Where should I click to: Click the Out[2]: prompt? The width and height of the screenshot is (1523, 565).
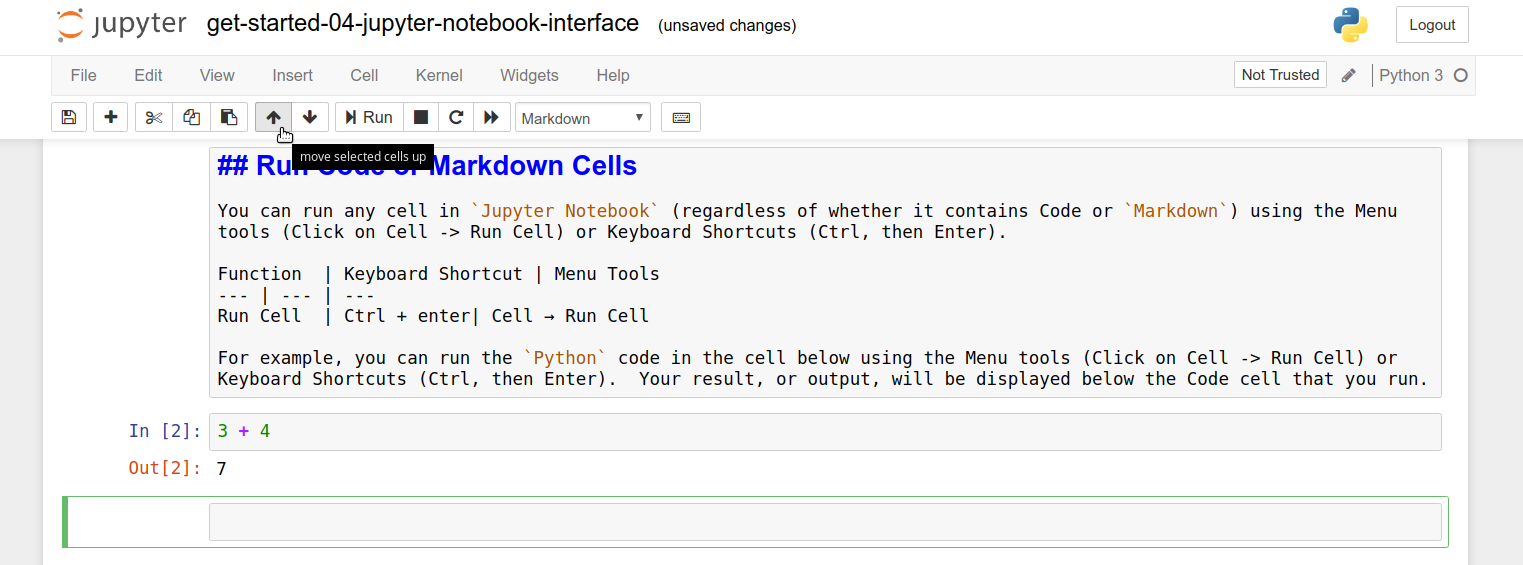click(165, 468)
